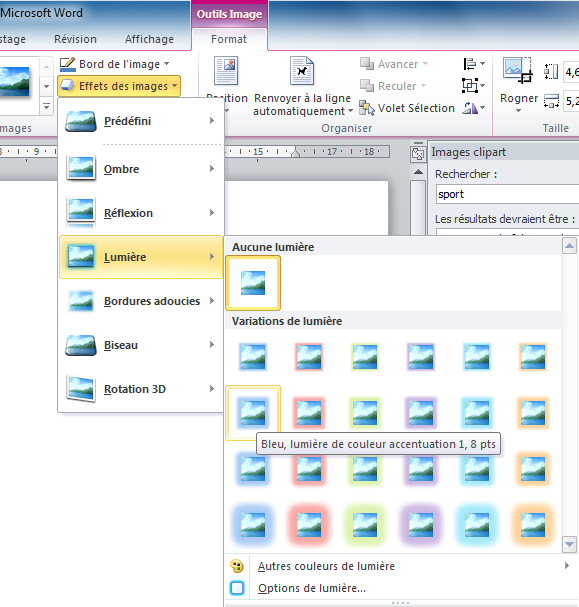Viewport: 579px width, 607px height.
Task: Apply green glow accent 3, 18 pts
Action: [365, 525]
